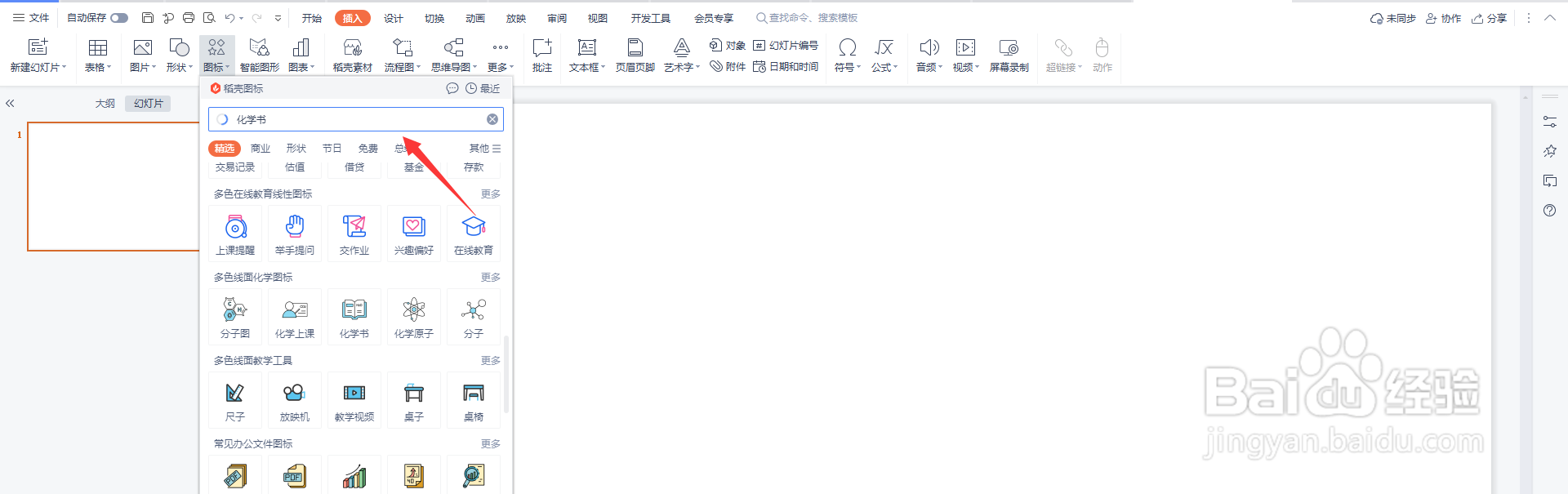Viewport: 1568px width, 494px height.
Task: Insert 日期和时间 date and time
Action: pos(786,67)
